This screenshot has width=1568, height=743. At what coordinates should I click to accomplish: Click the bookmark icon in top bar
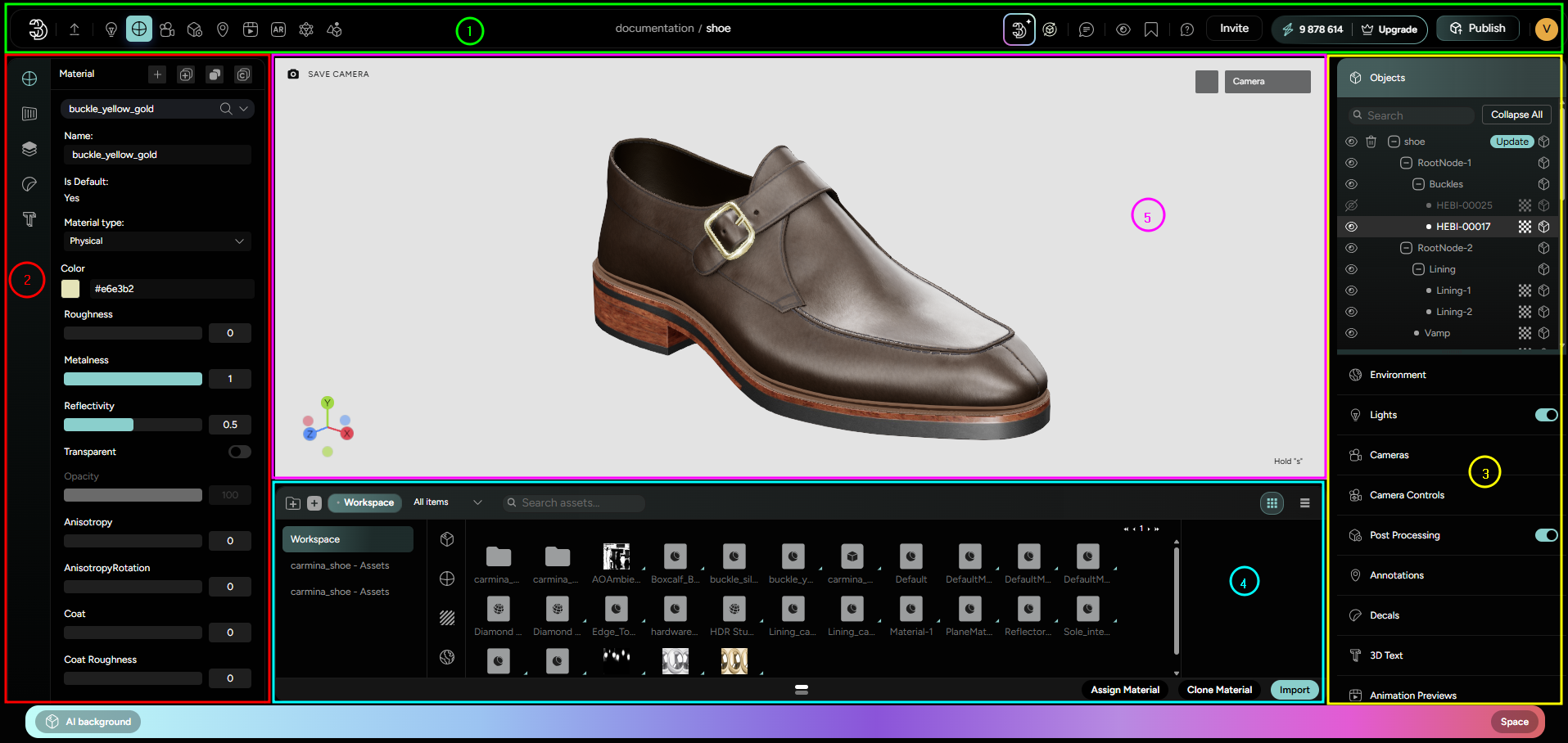(1150, 29)
